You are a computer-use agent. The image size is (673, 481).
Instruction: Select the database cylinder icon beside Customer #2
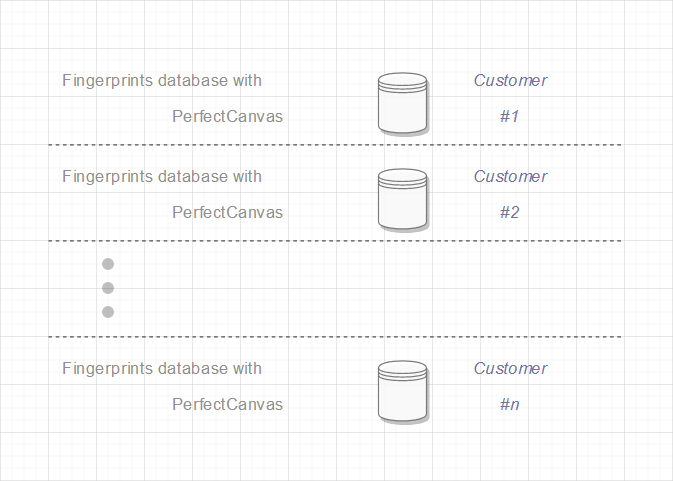403,198
